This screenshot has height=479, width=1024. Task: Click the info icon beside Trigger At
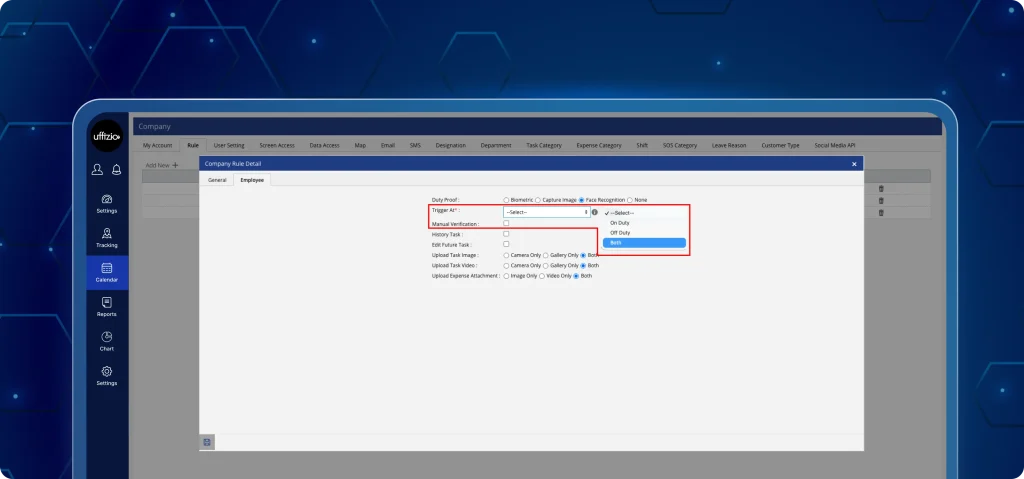(594, 212)
